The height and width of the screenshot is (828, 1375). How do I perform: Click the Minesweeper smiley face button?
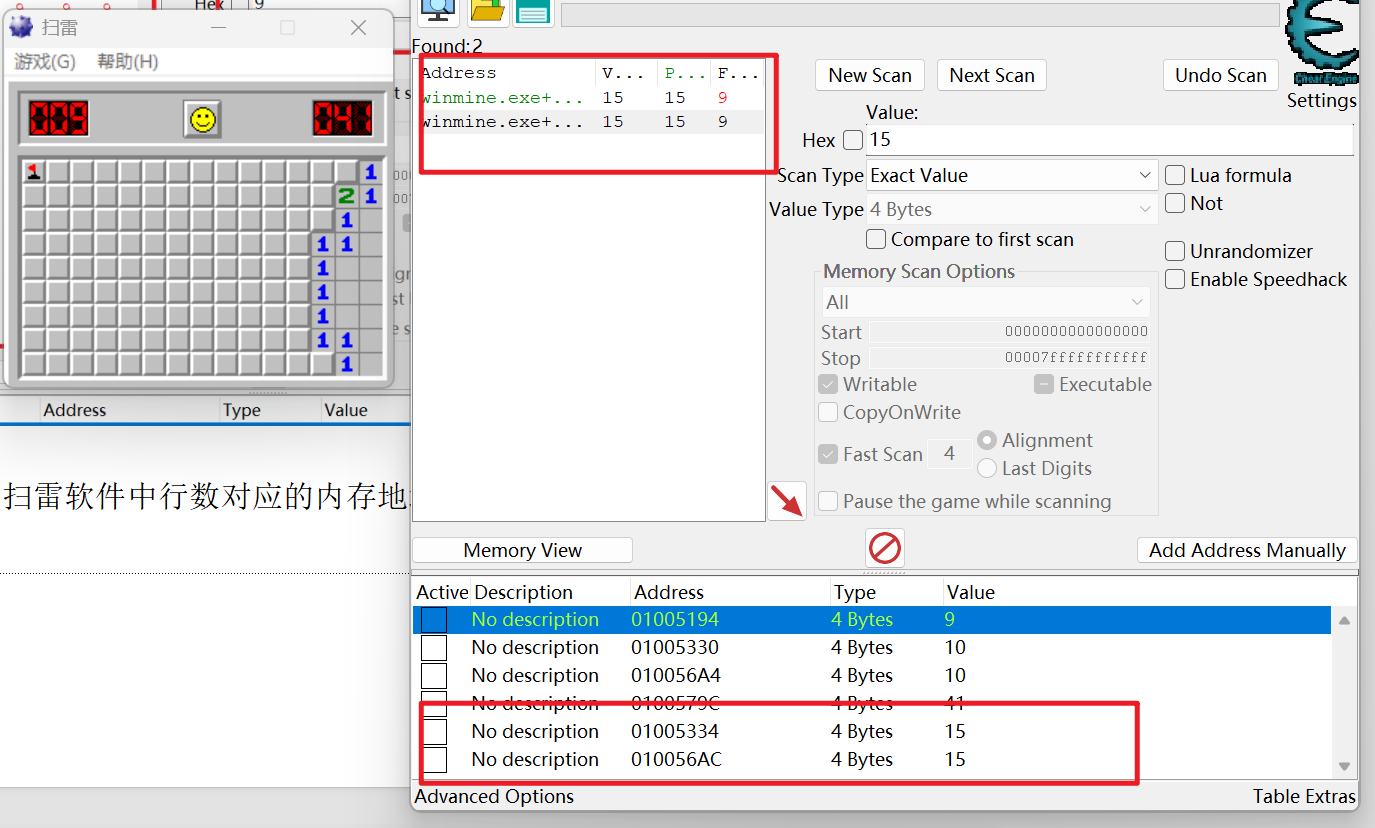203,119
